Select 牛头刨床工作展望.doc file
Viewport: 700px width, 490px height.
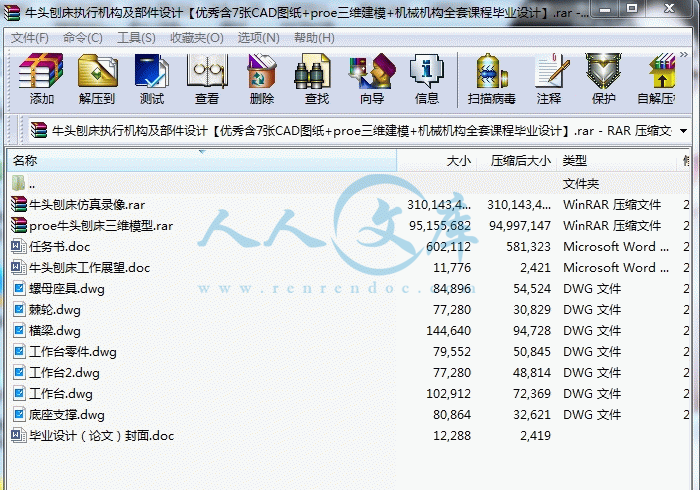click(x=349, y=267)
